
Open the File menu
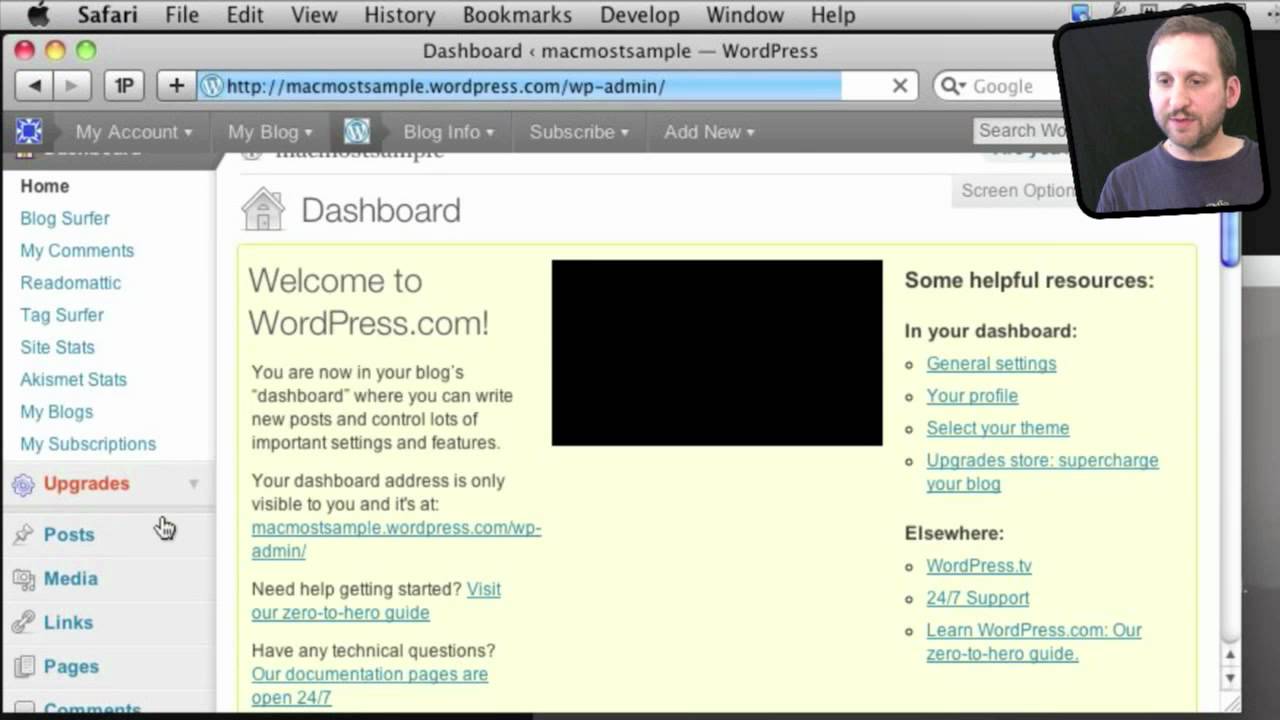coord(182,15)
